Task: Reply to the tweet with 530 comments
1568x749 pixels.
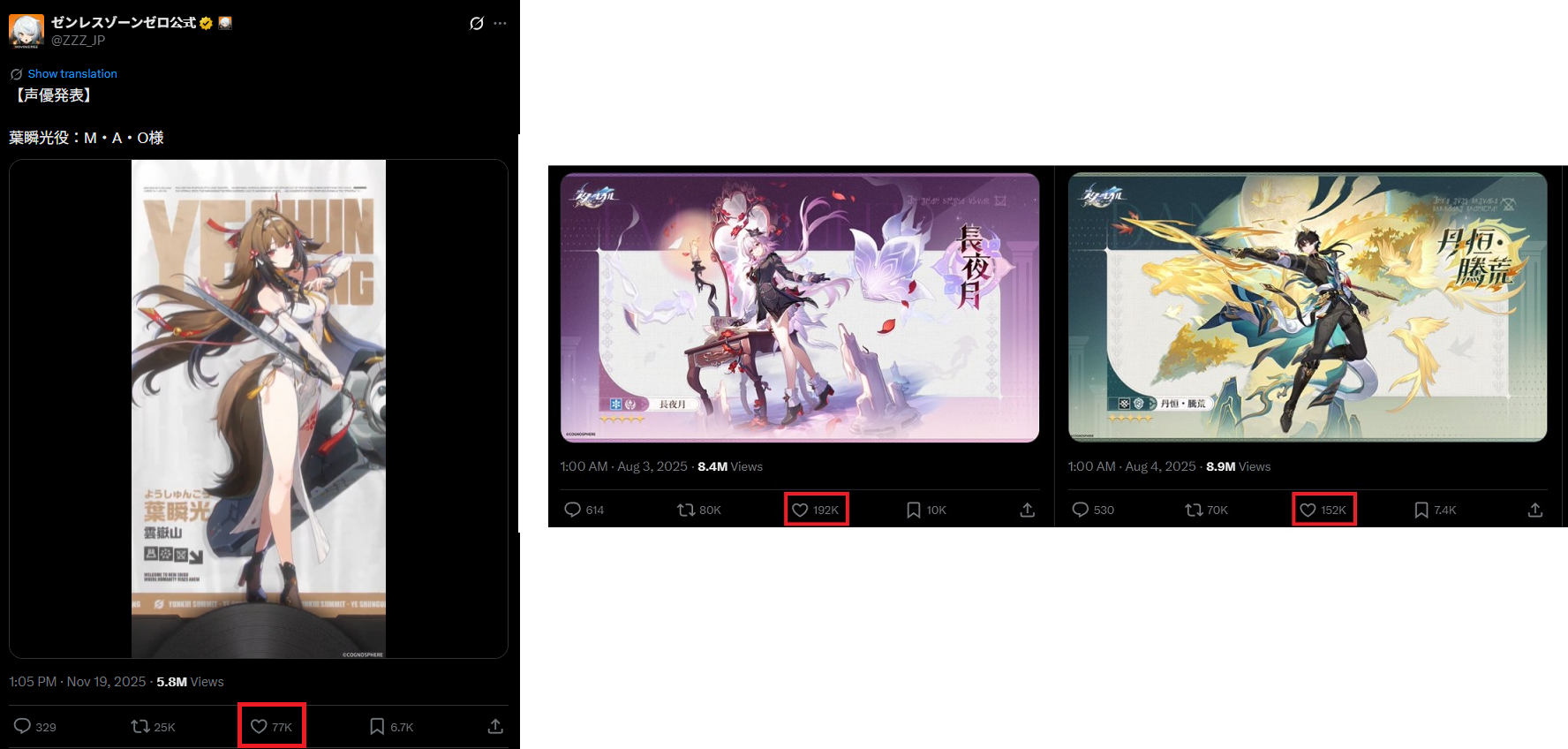Action: point(1092,510)
